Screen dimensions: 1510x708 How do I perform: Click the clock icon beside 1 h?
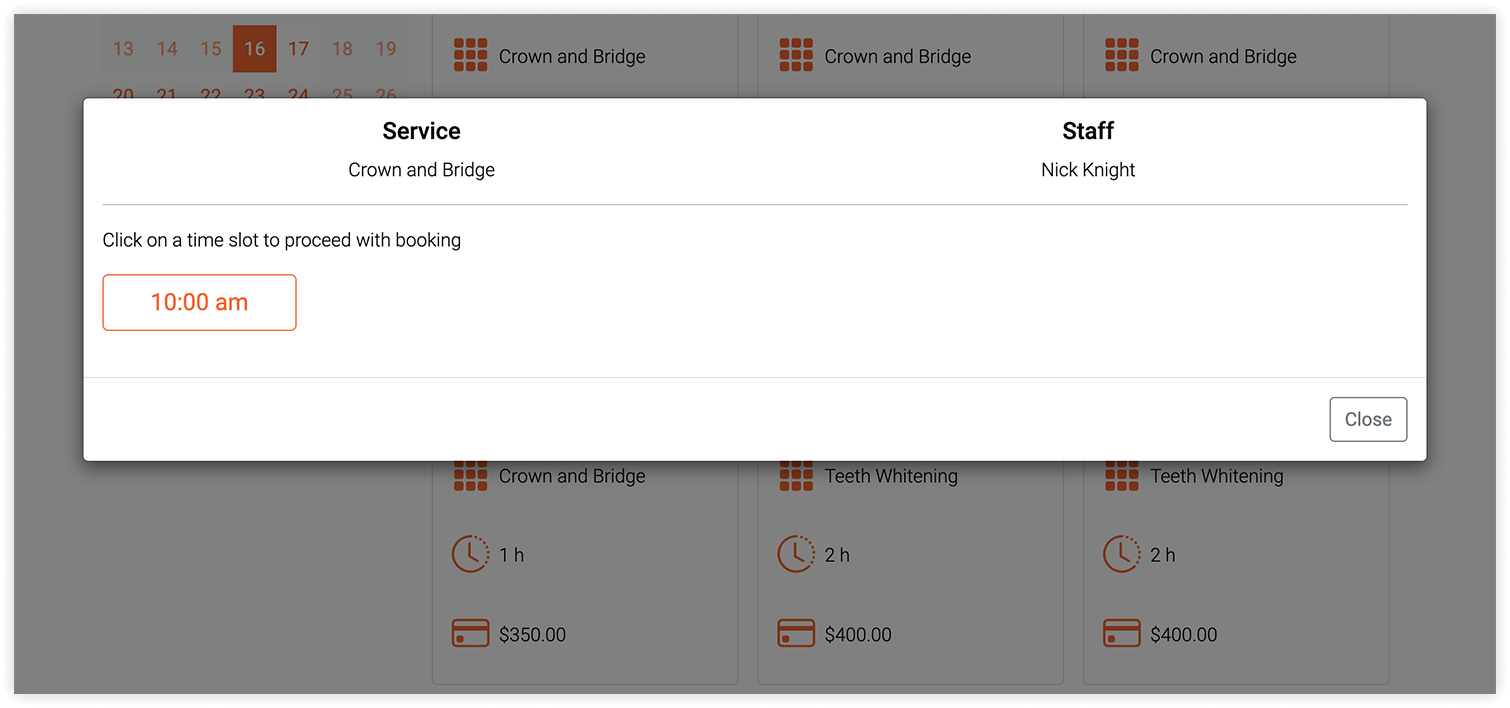pyautogui.click(x=471, y=554)
